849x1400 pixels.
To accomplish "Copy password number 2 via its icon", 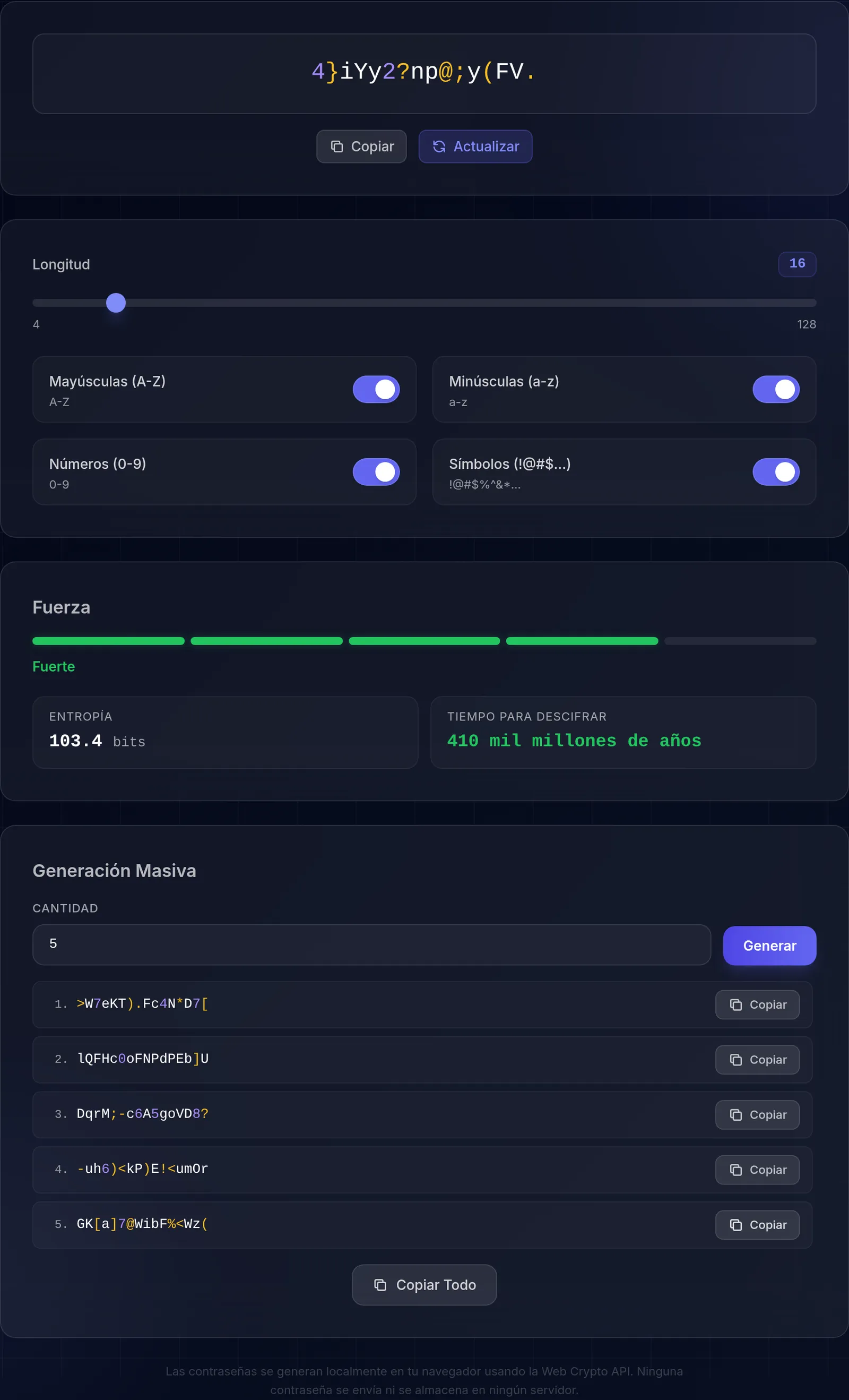I will coord(736,1060).
